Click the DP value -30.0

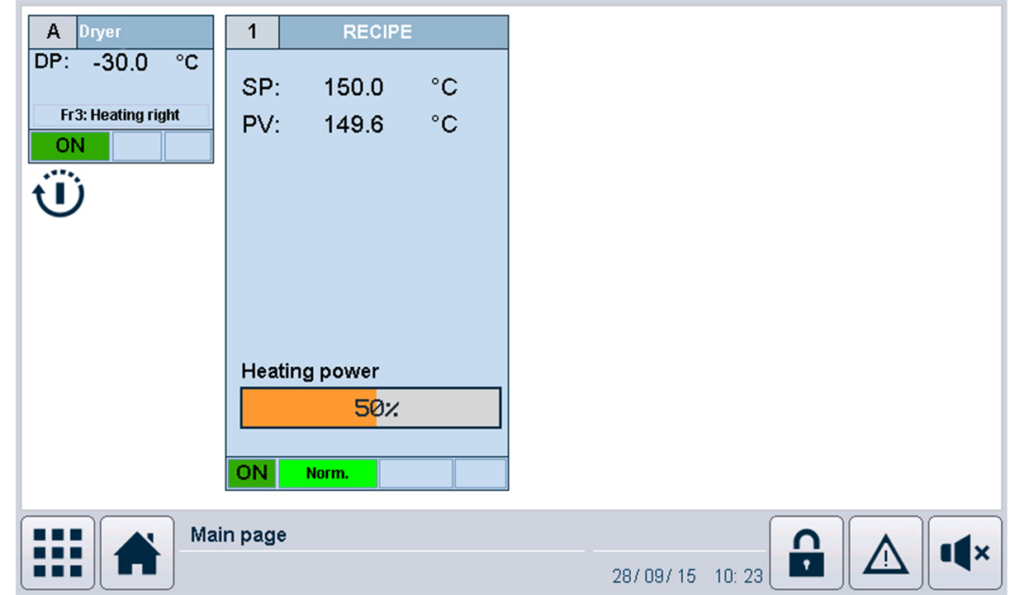pyautogui.click(x=120, y=63)
